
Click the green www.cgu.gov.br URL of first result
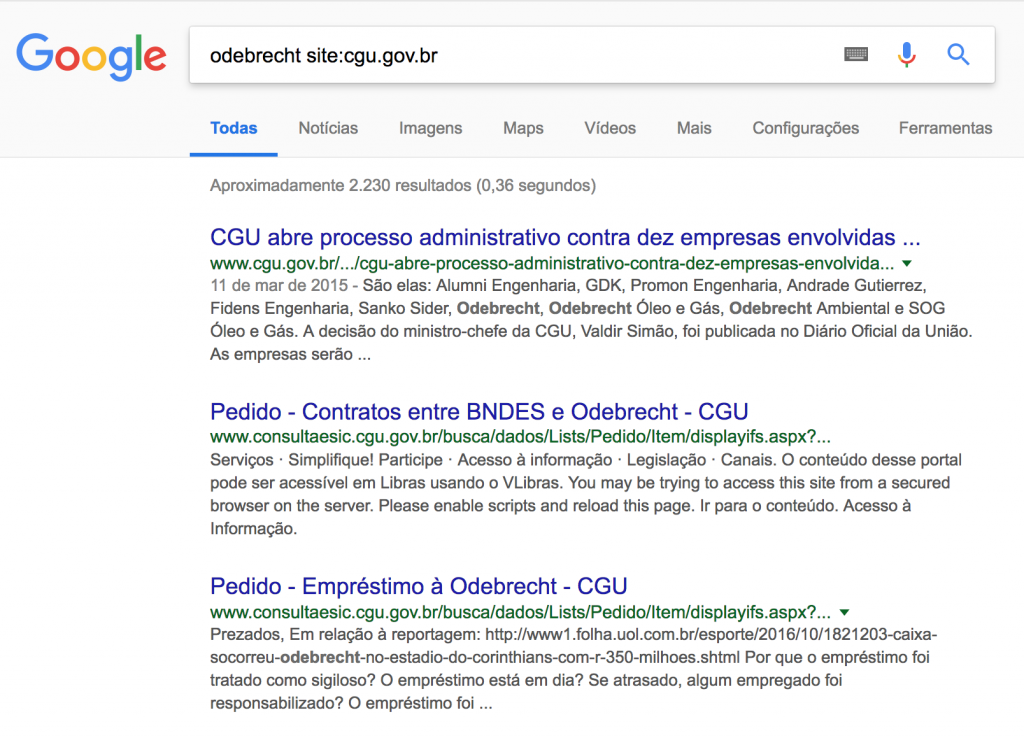pos(551,264)
